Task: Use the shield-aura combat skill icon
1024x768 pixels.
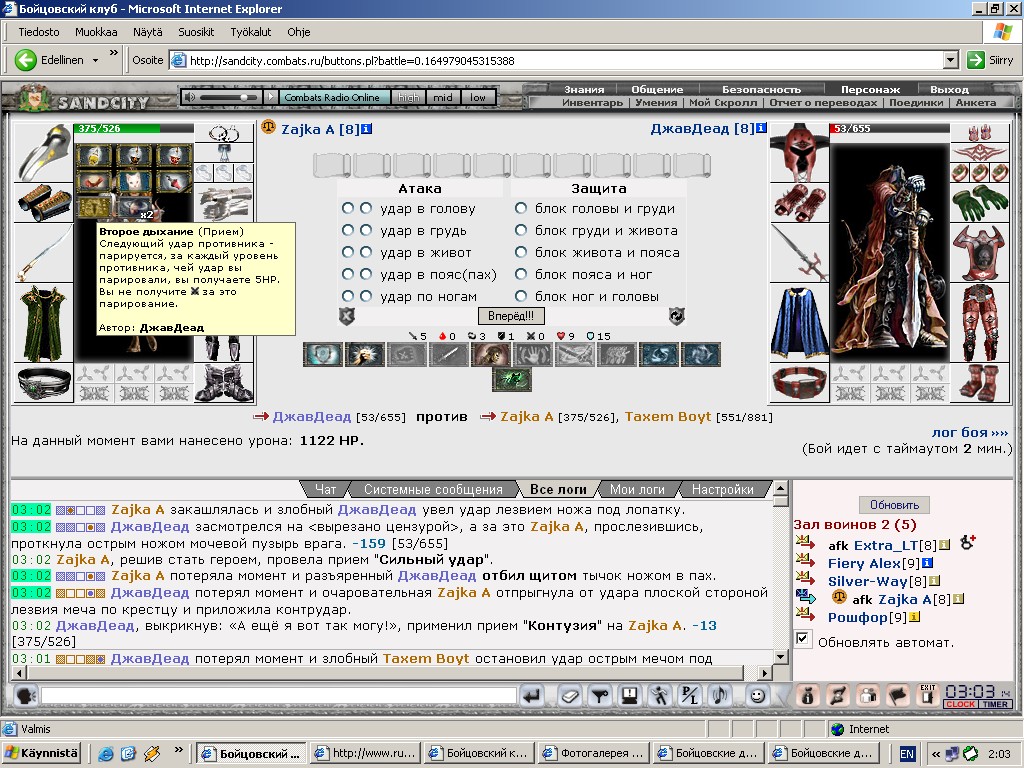Action: tap(323, 355)
